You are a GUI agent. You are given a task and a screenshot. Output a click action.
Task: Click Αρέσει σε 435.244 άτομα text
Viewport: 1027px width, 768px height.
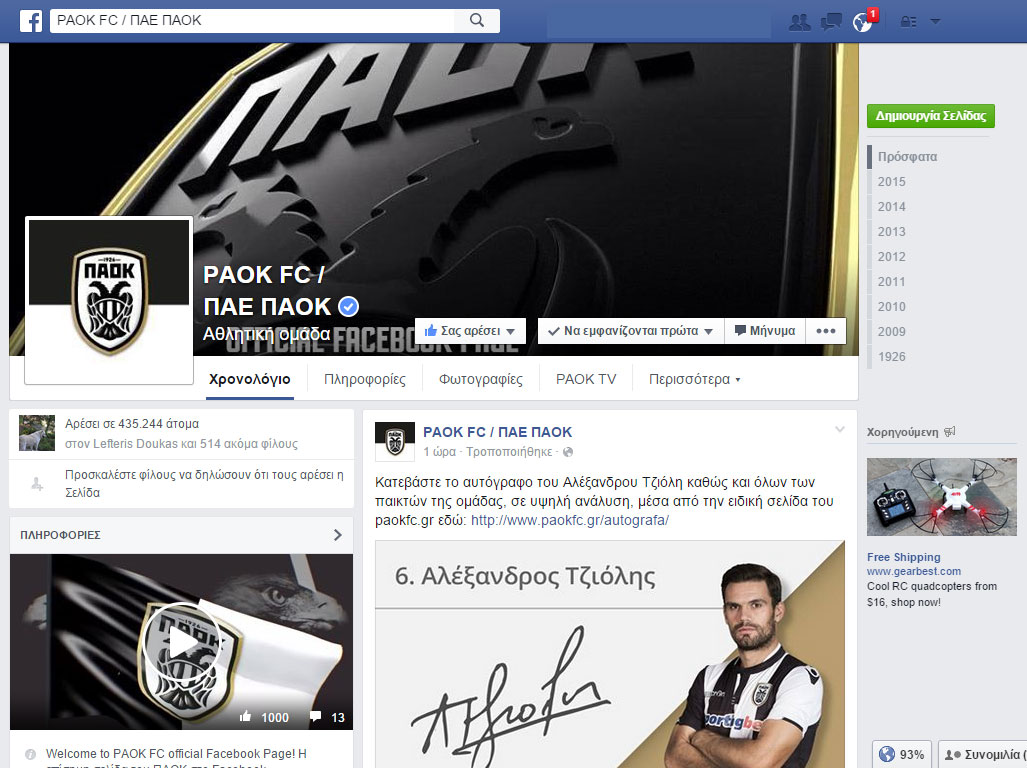[132, 424]
